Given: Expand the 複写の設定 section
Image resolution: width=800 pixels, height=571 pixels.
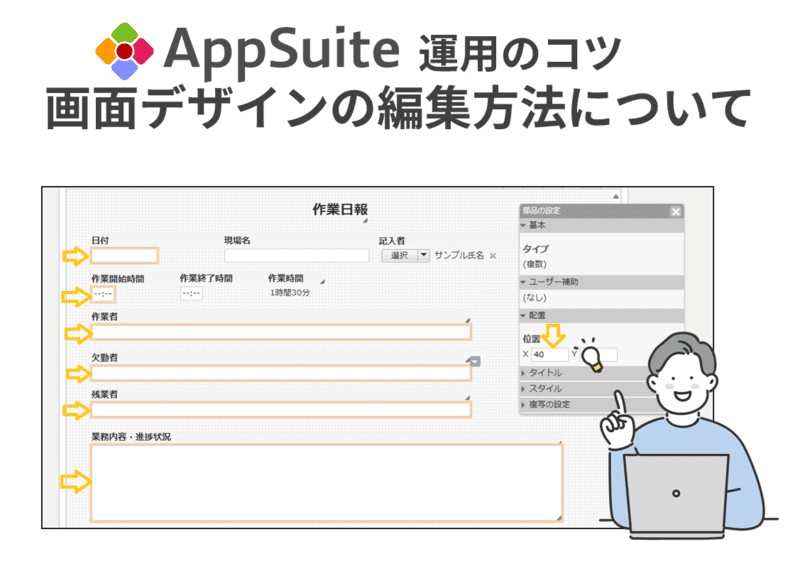Looking at the screenshot, I should (x=584, y=405).
